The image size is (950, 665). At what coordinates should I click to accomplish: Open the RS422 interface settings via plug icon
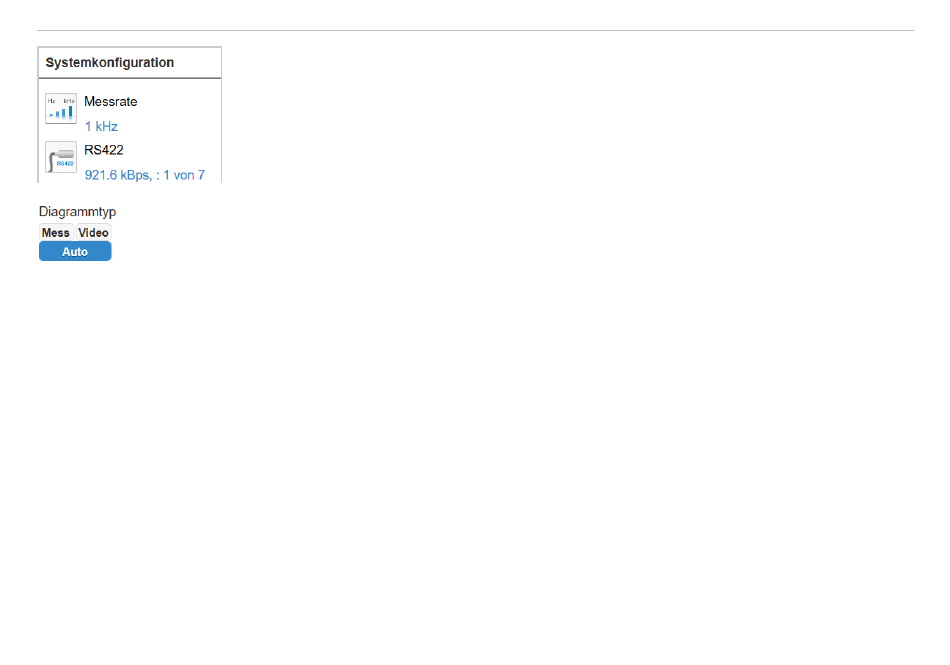coord(61,157)
